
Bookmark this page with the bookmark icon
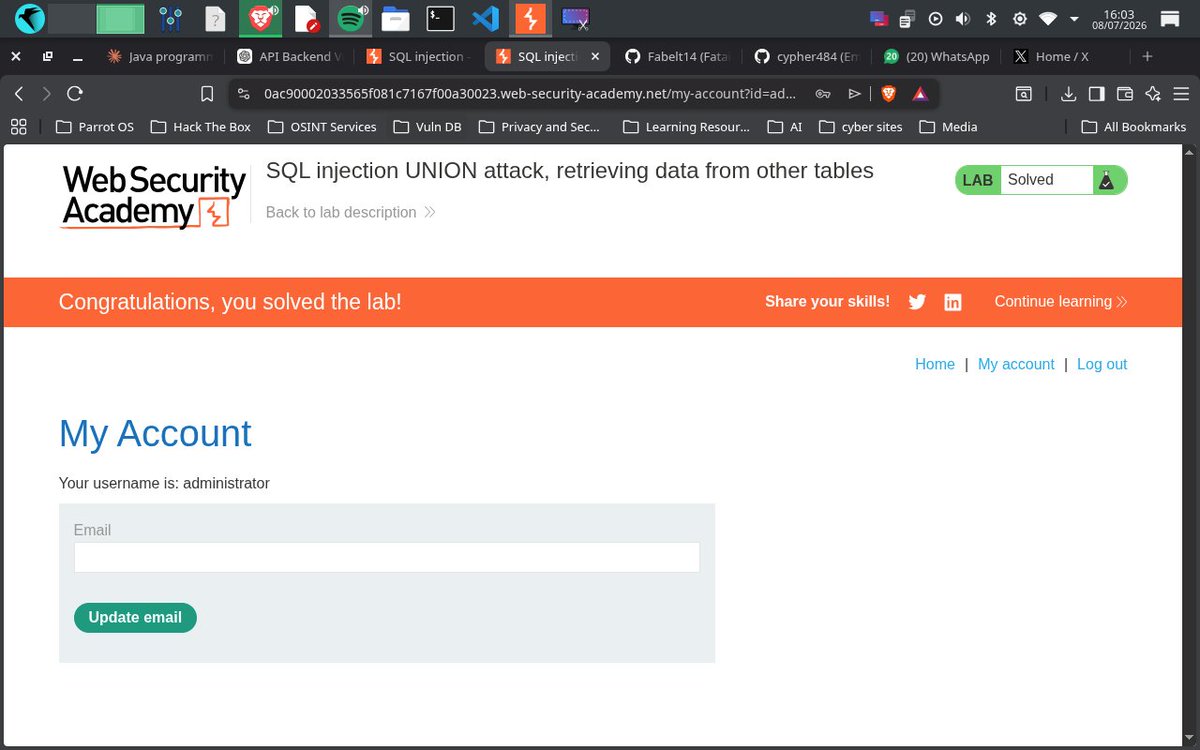click(x=207, y=94)
